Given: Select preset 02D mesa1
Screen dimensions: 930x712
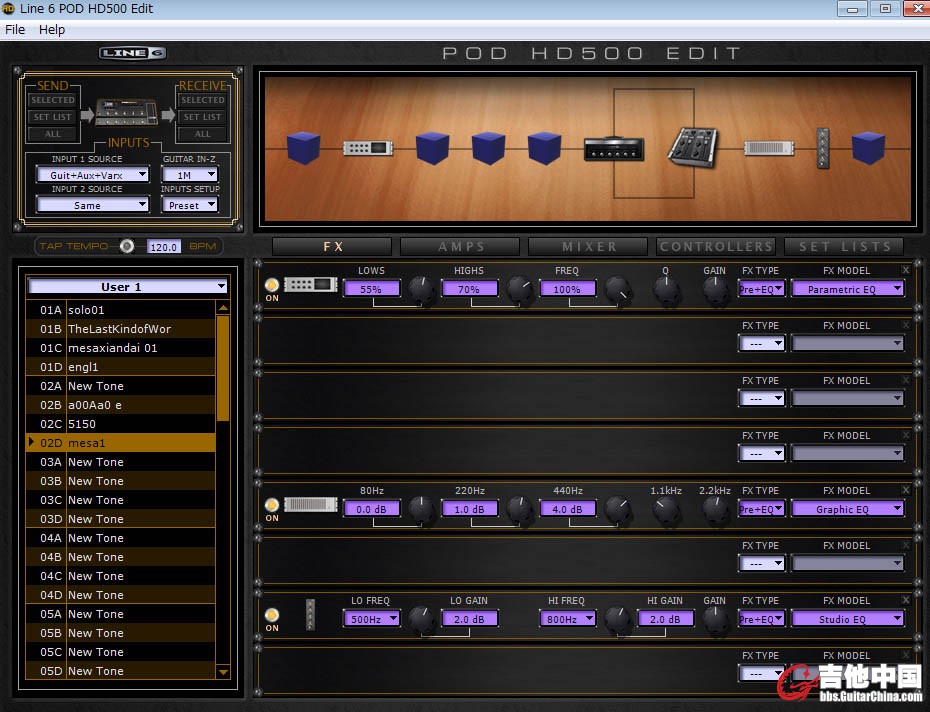Looking at the screenshot, I should (x=120, y=443).
